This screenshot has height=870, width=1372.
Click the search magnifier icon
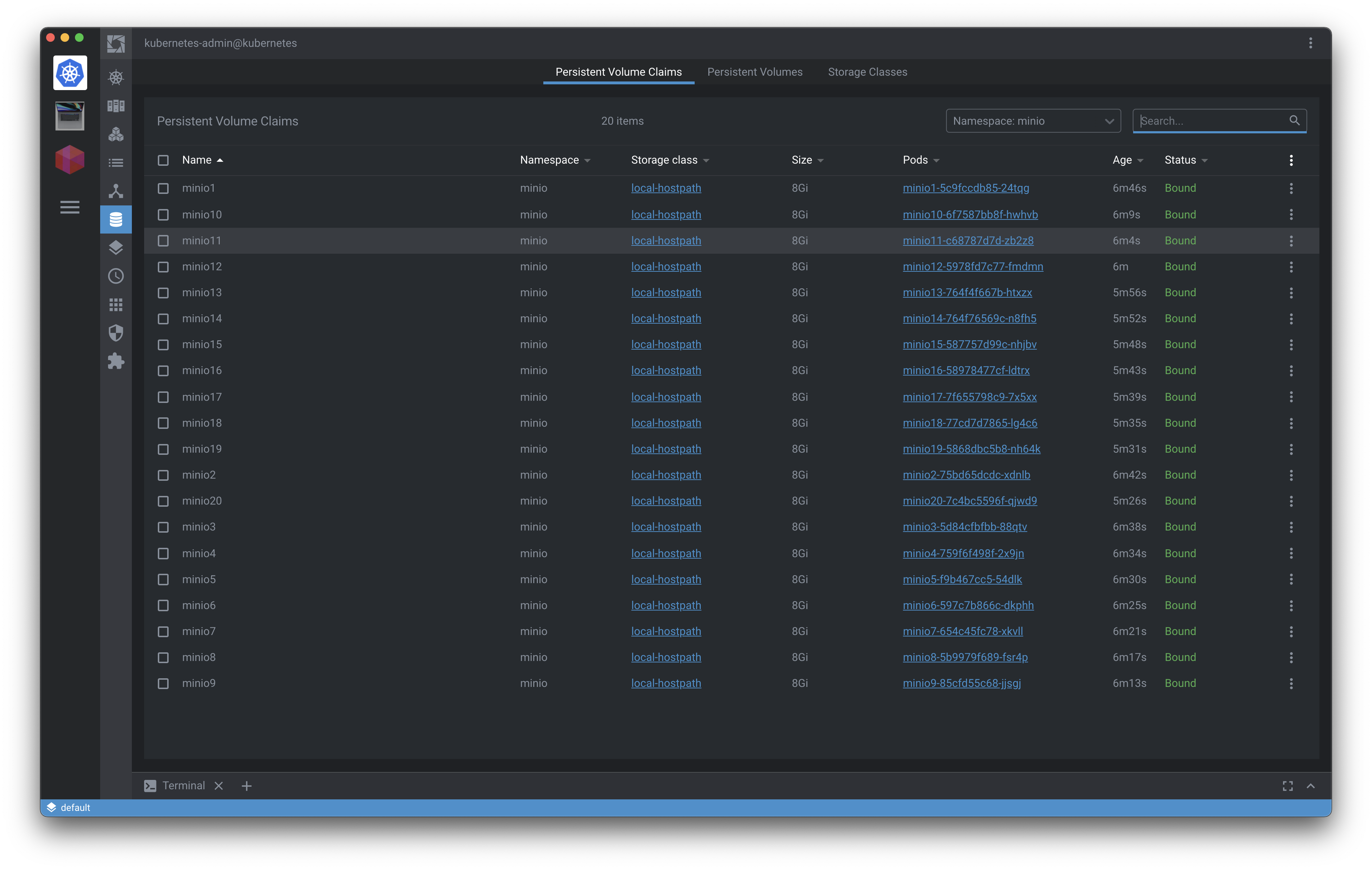point(1295,120)
